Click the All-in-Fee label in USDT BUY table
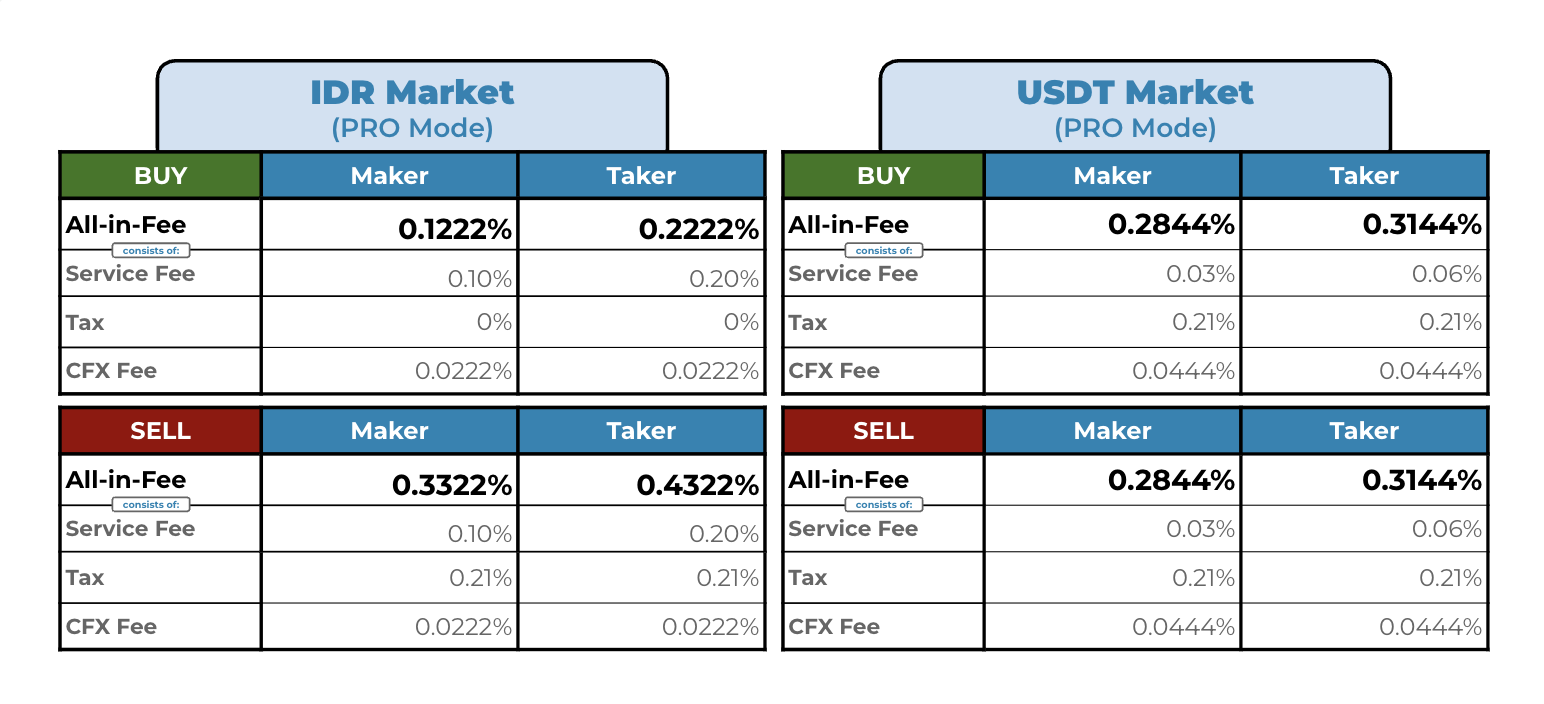 (848, 225)
